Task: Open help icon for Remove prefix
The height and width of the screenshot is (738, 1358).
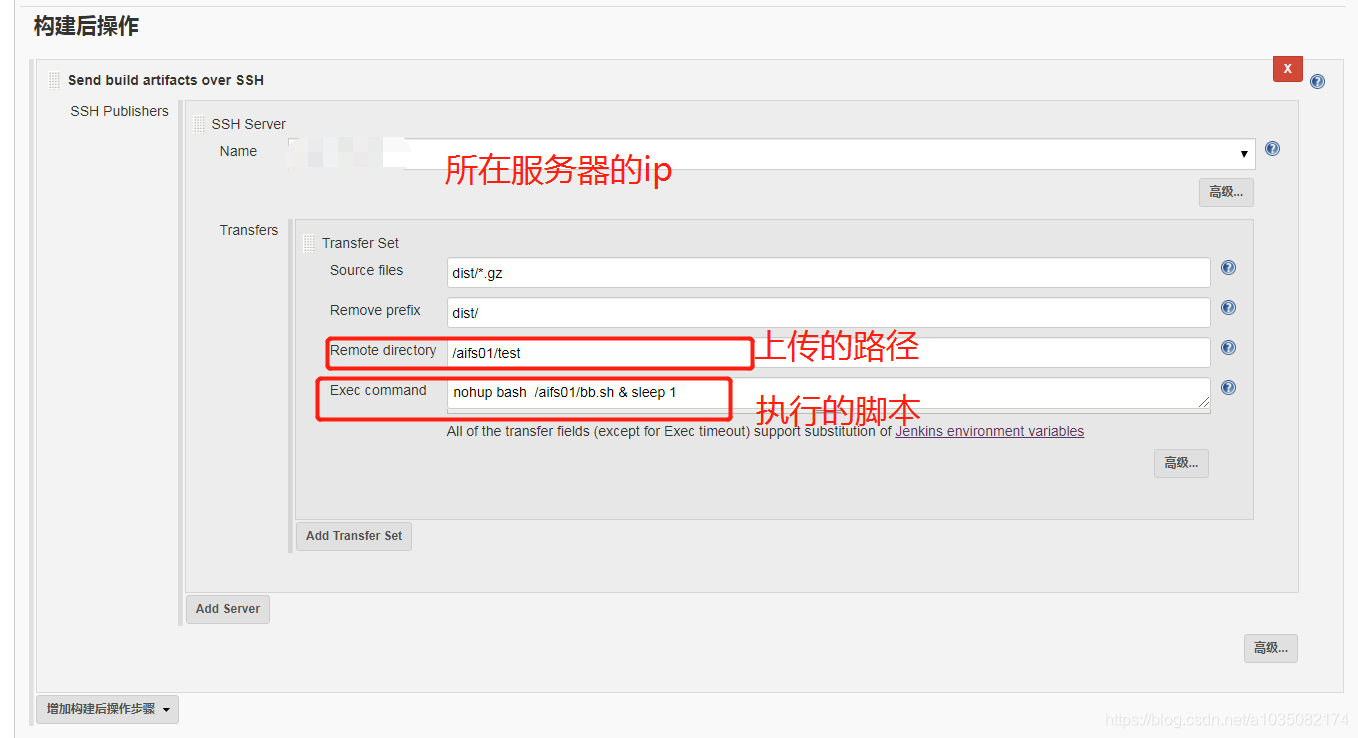Action: click(x=1228, y=308)
